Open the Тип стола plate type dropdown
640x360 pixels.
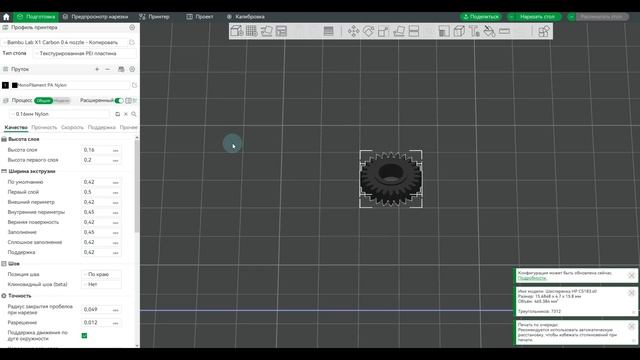tap(84, 53)
